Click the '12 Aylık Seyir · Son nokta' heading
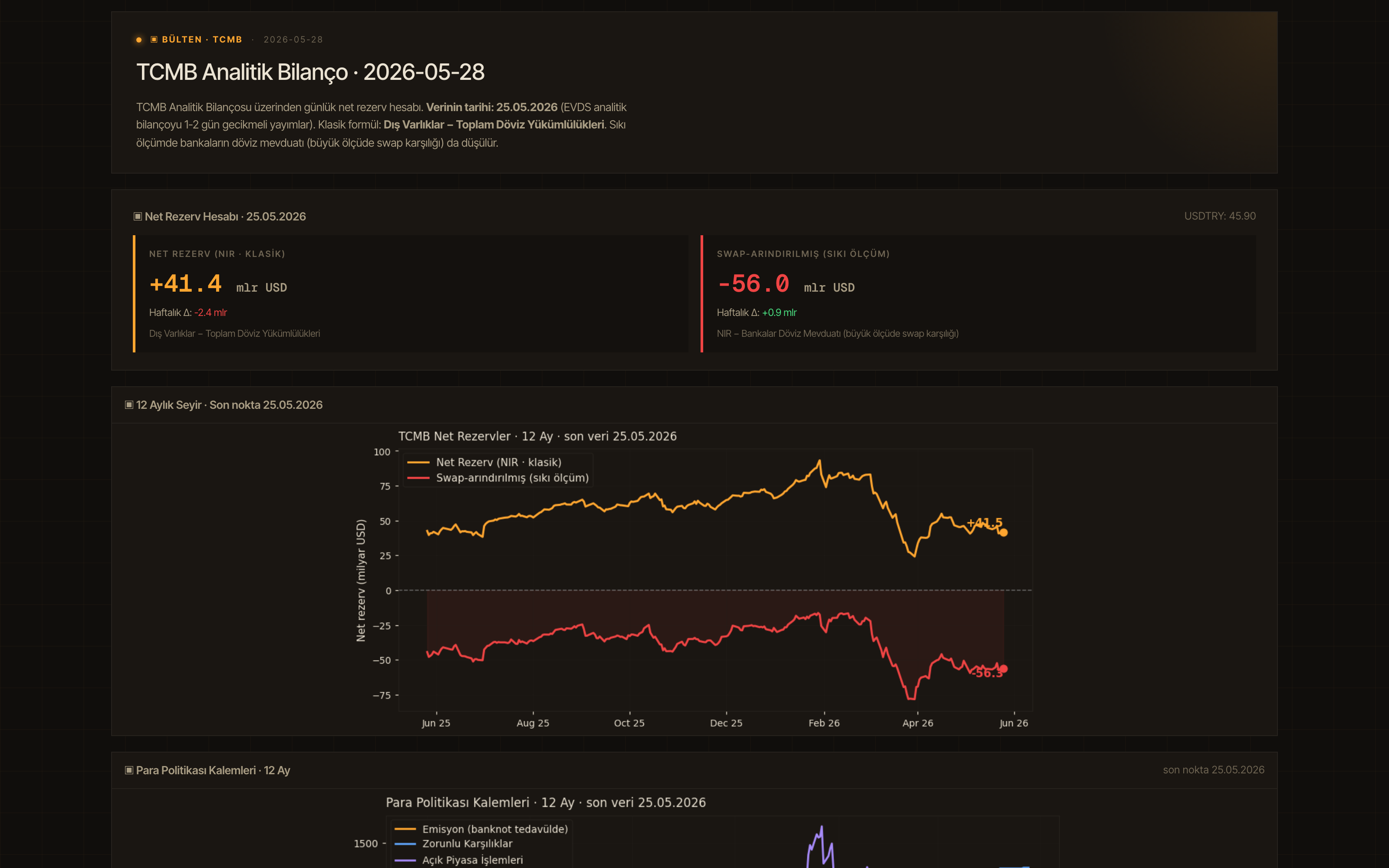Viewport: 1389px width, 868px height. coord(229,405)
